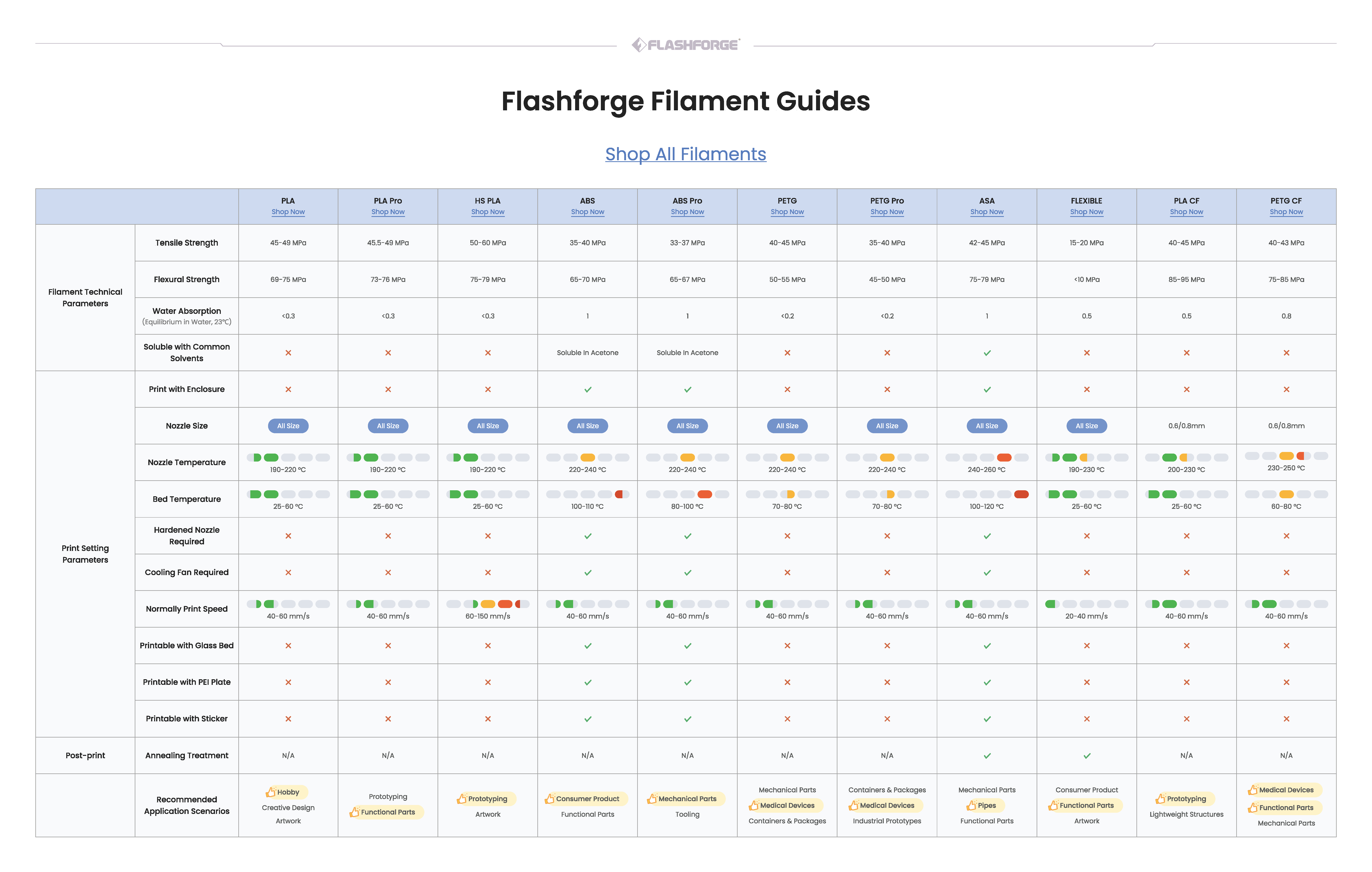Click the Mechanical Parts tag under ABS Pro
This screenshot has width=1372, height=872.
[x=686, y=799]
